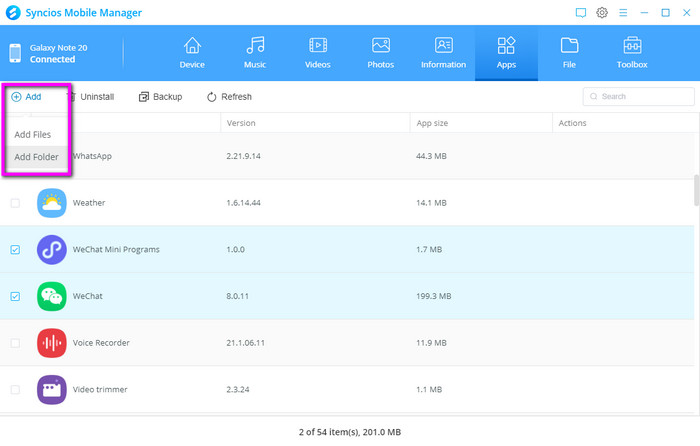
Task: Tick the Weather app checkbox
Action: (15, 203)
